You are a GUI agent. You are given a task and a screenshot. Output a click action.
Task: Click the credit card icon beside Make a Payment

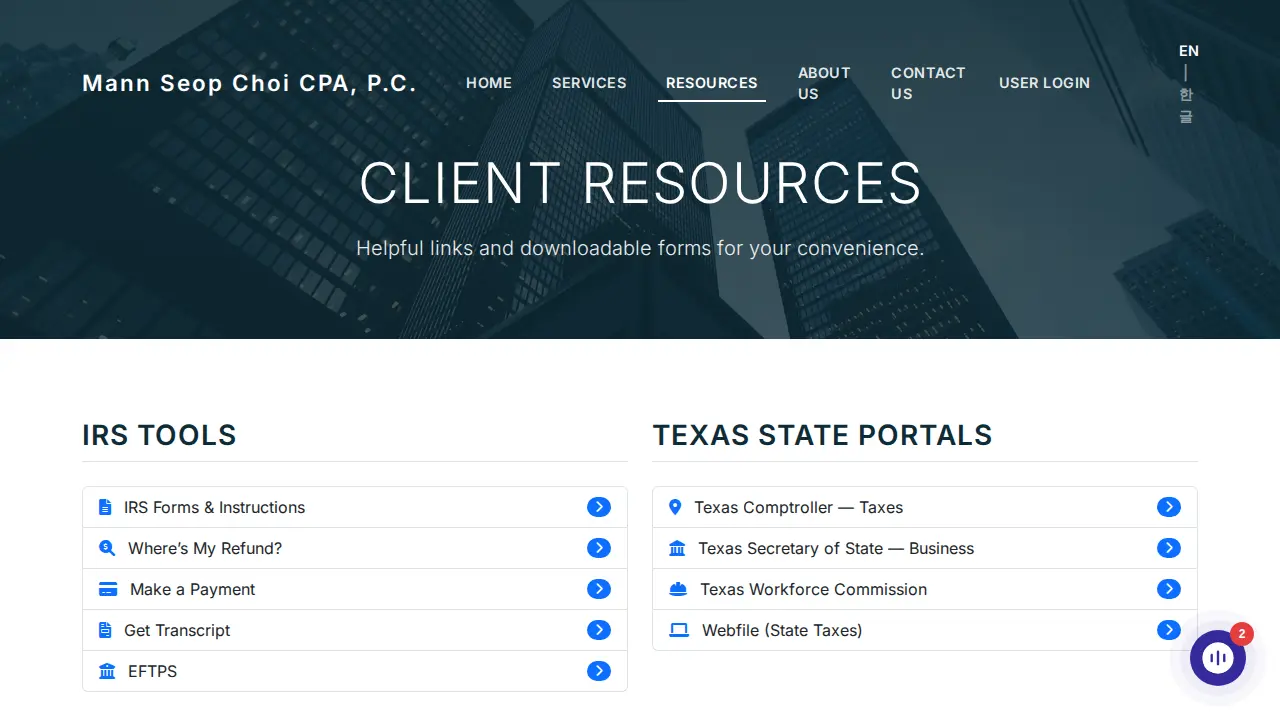pyautogui.click(x=108, y=589)
